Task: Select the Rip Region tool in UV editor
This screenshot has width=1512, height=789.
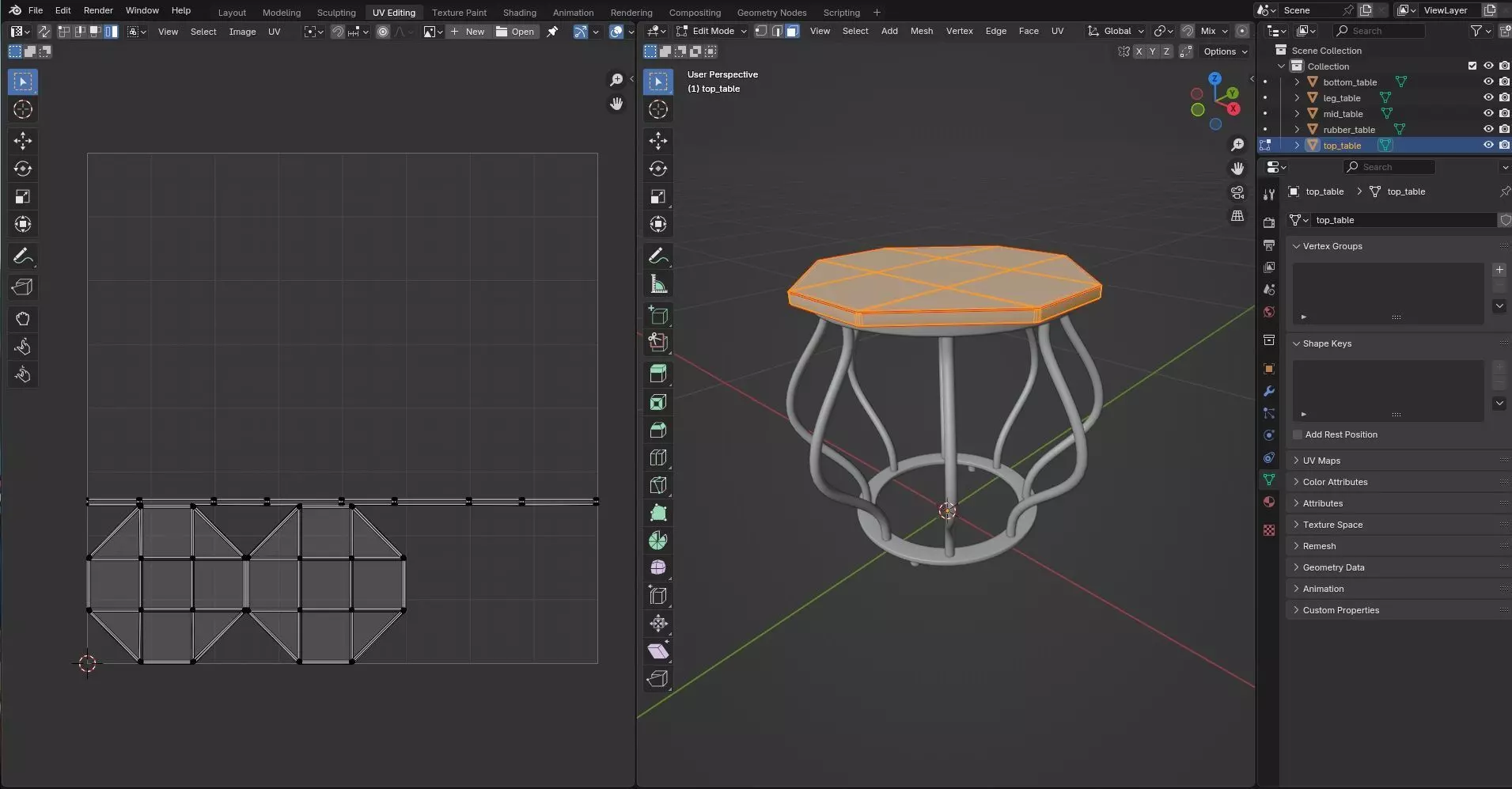Action: click(23, 287)
